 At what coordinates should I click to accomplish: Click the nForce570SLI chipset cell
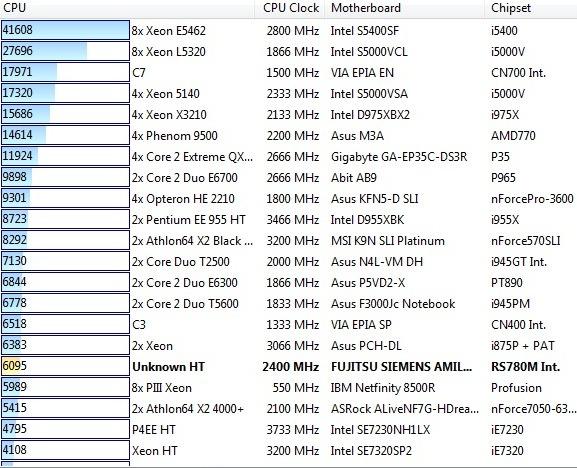point(525,241)
